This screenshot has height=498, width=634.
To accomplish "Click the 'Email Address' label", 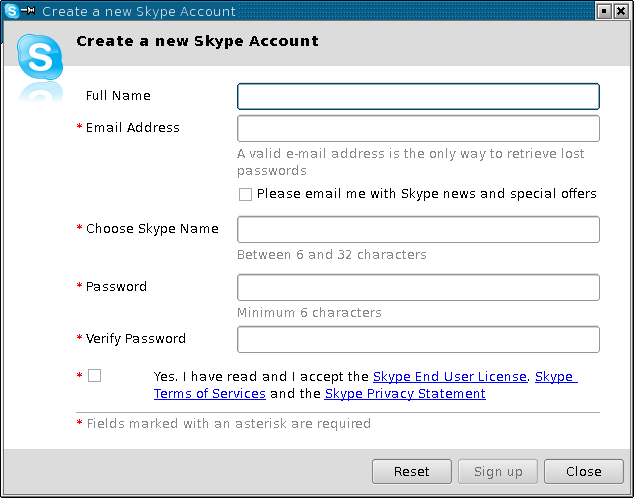I will pos(133,128).
